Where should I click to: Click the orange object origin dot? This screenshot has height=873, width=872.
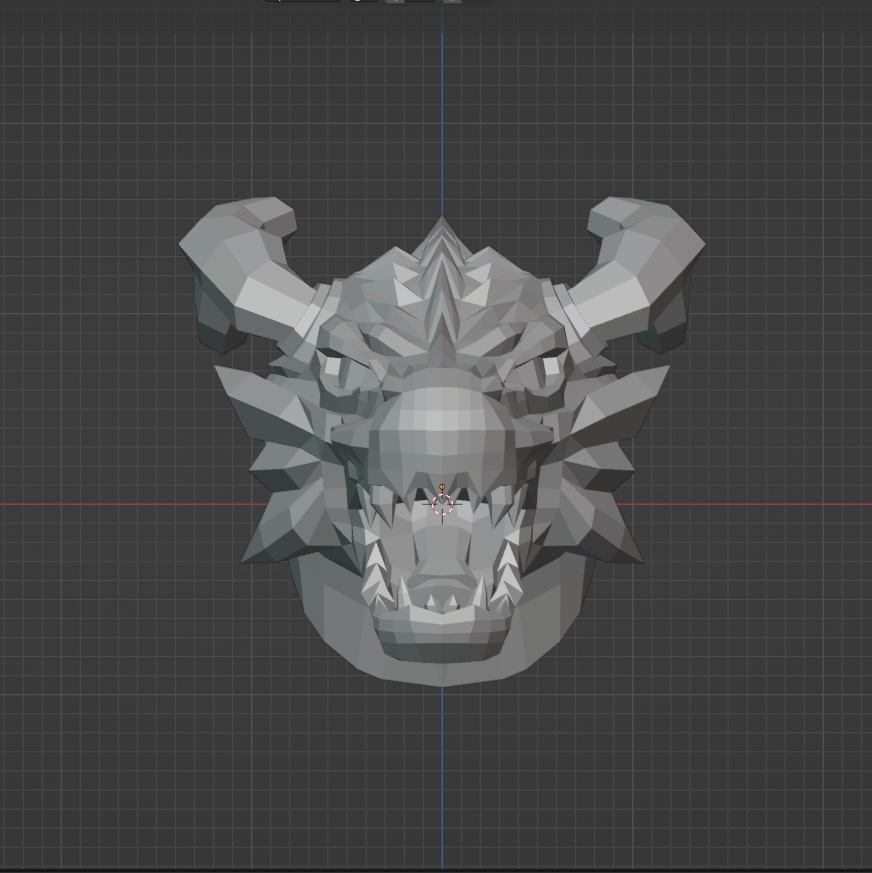442,487
